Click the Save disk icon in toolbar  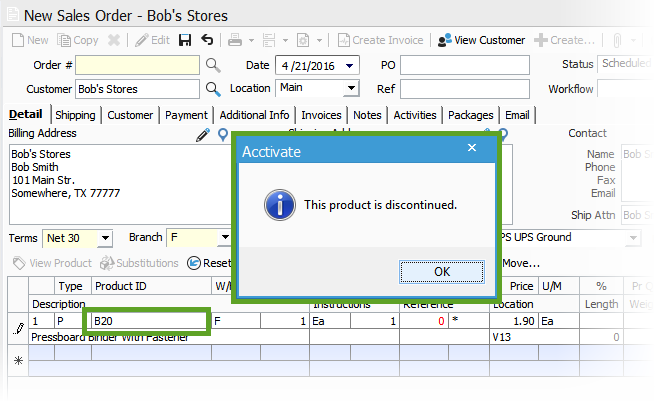(185, 40)
